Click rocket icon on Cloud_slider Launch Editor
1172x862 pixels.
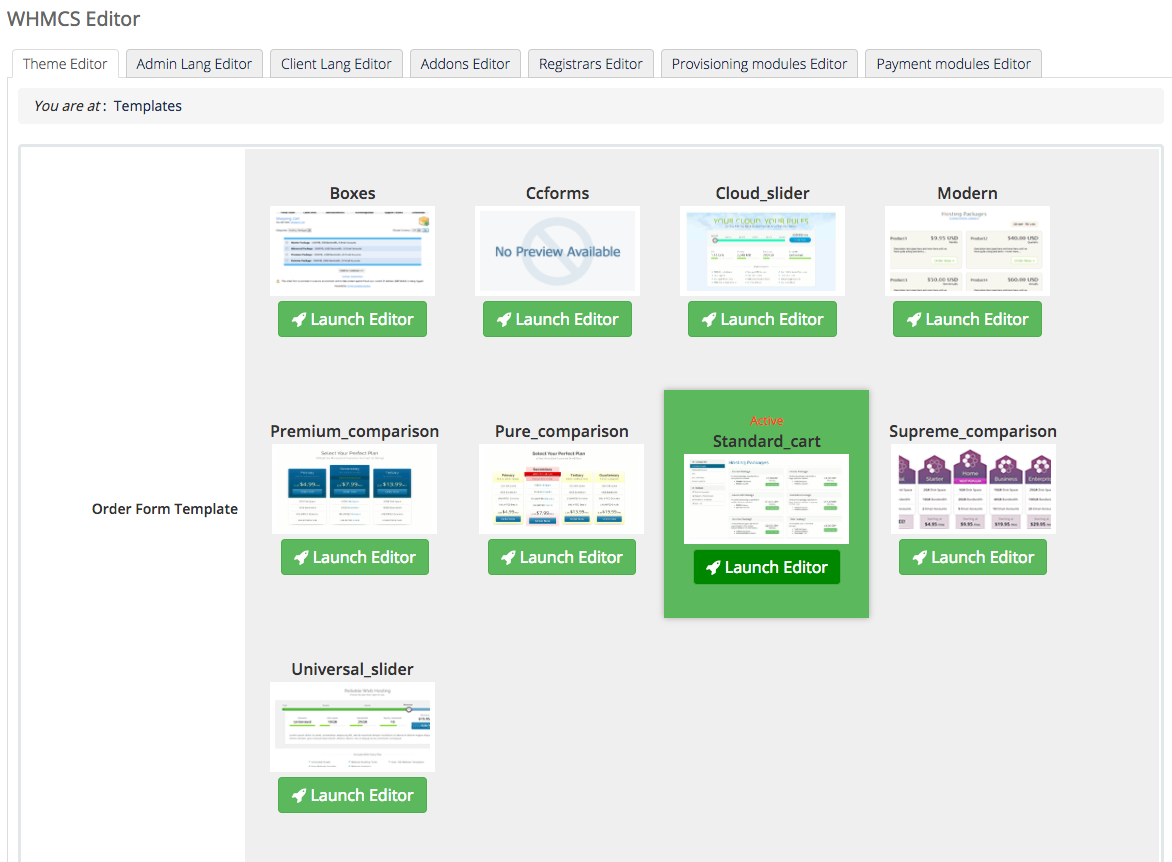tap(709, 320)
